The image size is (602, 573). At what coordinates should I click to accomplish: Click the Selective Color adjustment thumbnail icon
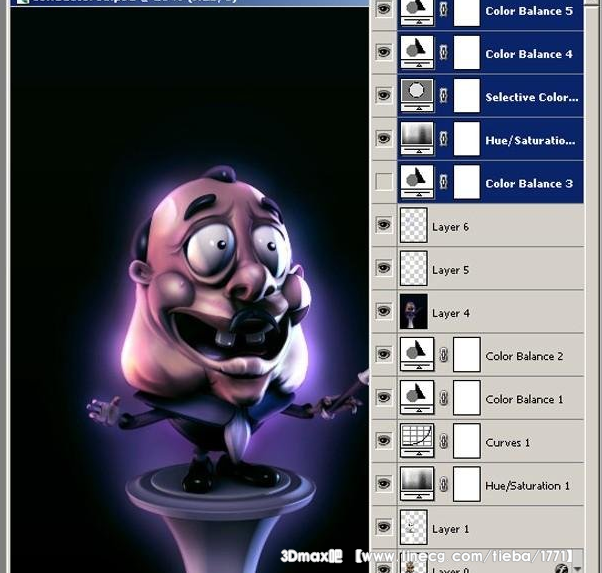[x=417, y=95]
